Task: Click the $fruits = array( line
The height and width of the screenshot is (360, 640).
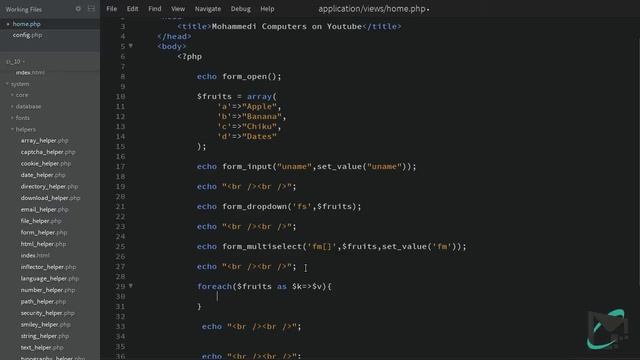Action: click(237, 96)
